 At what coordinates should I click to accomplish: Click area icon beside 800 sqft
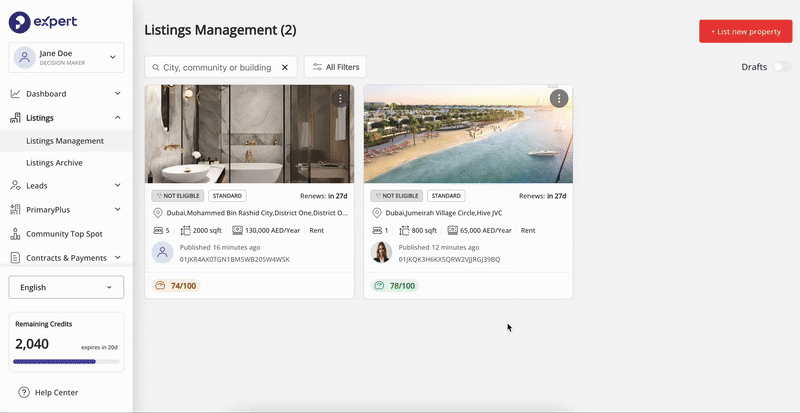(x=404, y=230)
